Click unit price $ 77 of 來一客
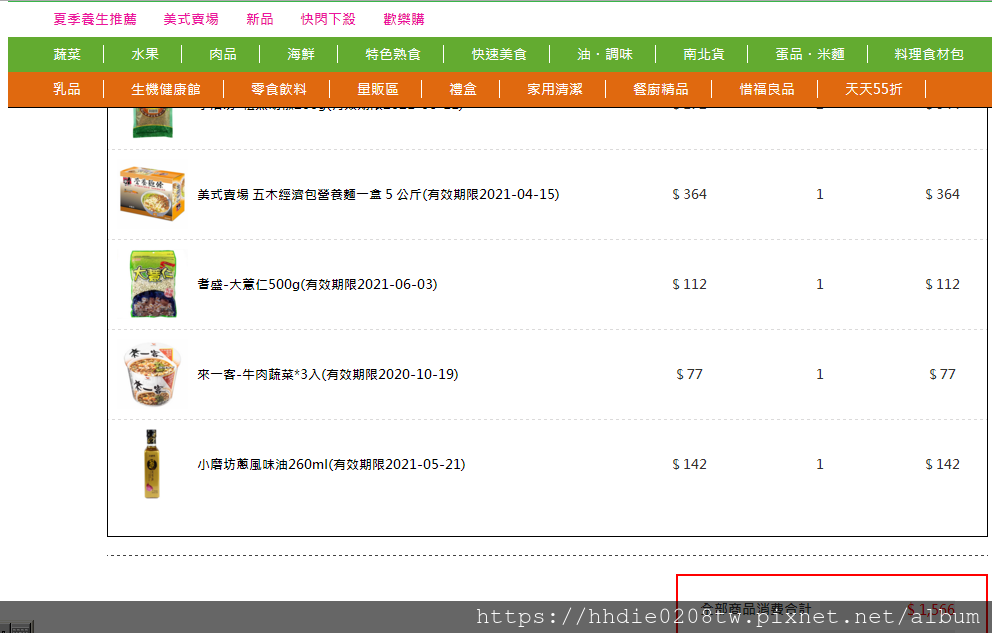 pyautogui.click(x=690, y=374)
